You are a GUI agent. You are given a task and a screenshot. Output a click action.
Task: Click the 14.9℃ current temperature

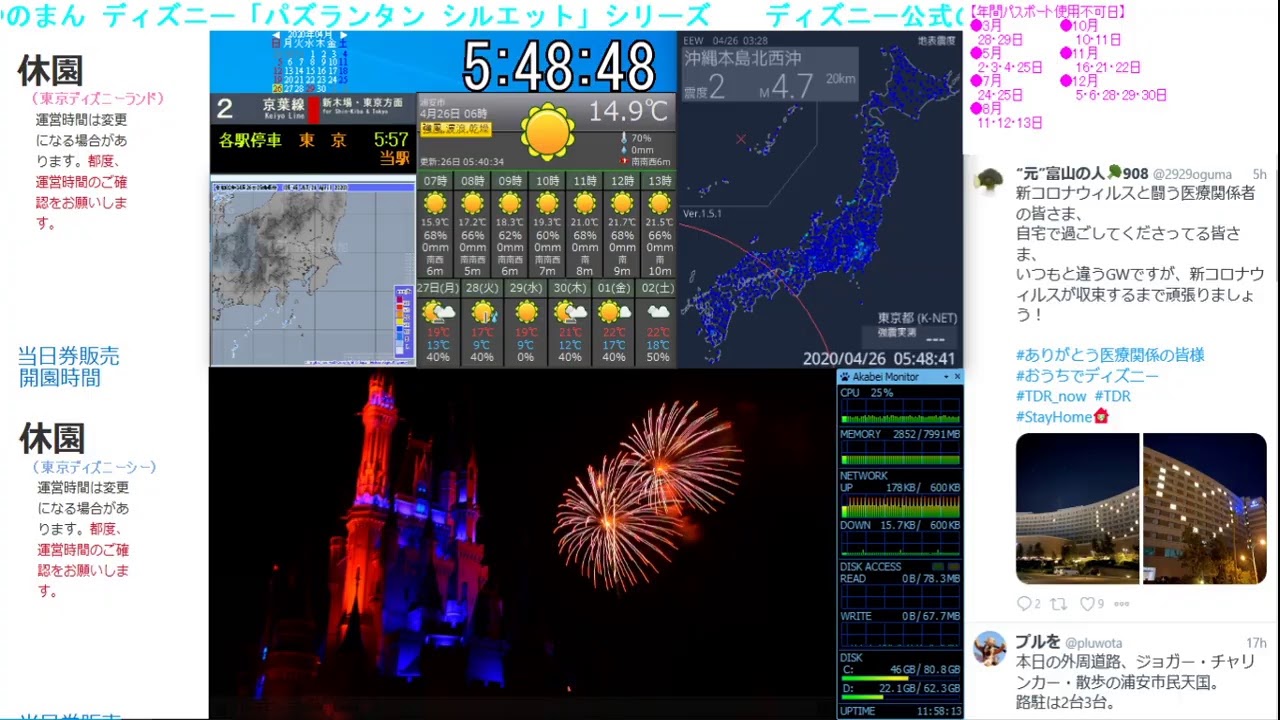pyautogui.click(x=628, y=111)
